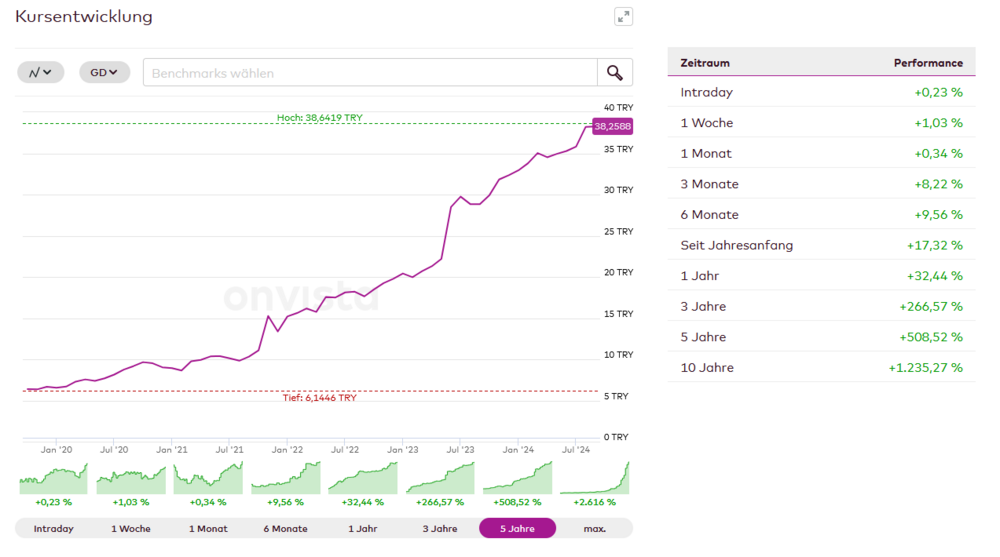Click the Performance column header

point(928,63)
